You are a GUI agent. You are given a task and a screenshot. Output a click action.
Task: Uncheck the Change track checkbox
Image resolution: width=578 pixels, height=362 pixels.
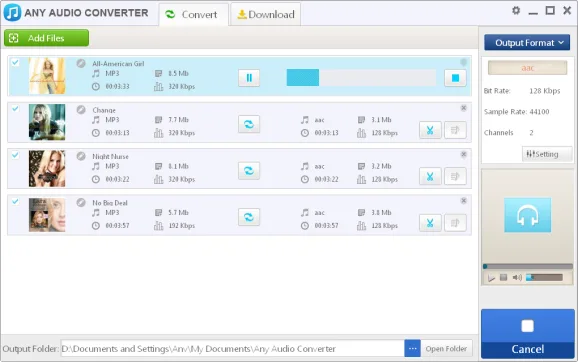(x=15, y=109)
